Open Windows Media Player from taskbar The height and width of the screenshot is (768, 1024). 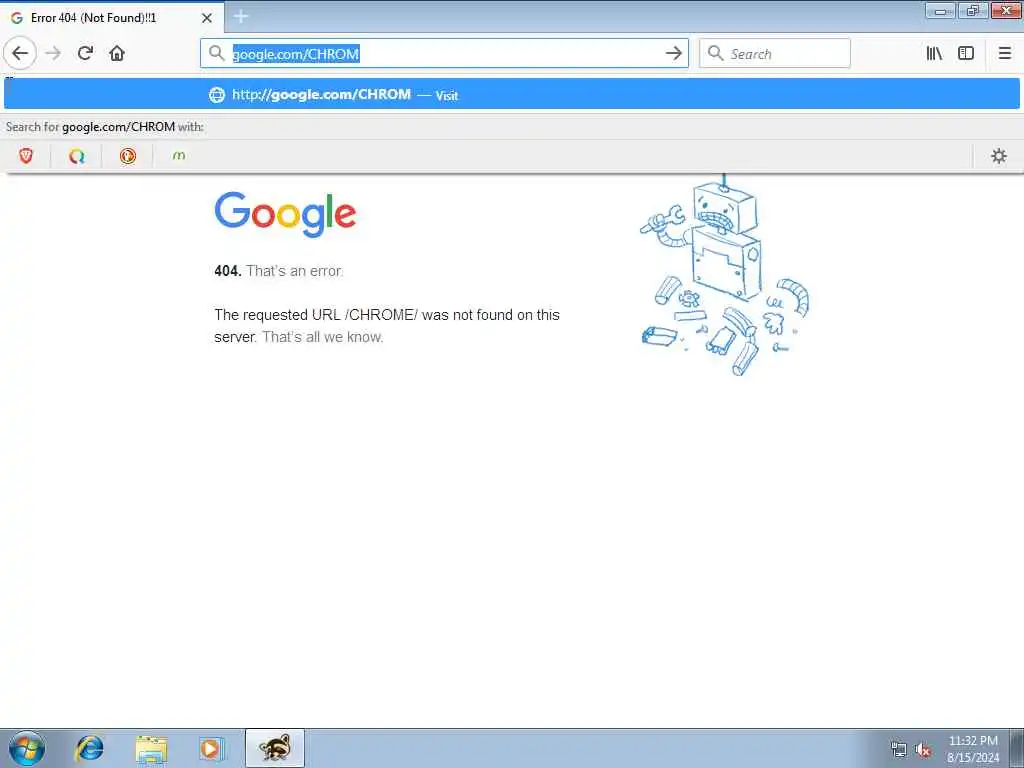212,748
